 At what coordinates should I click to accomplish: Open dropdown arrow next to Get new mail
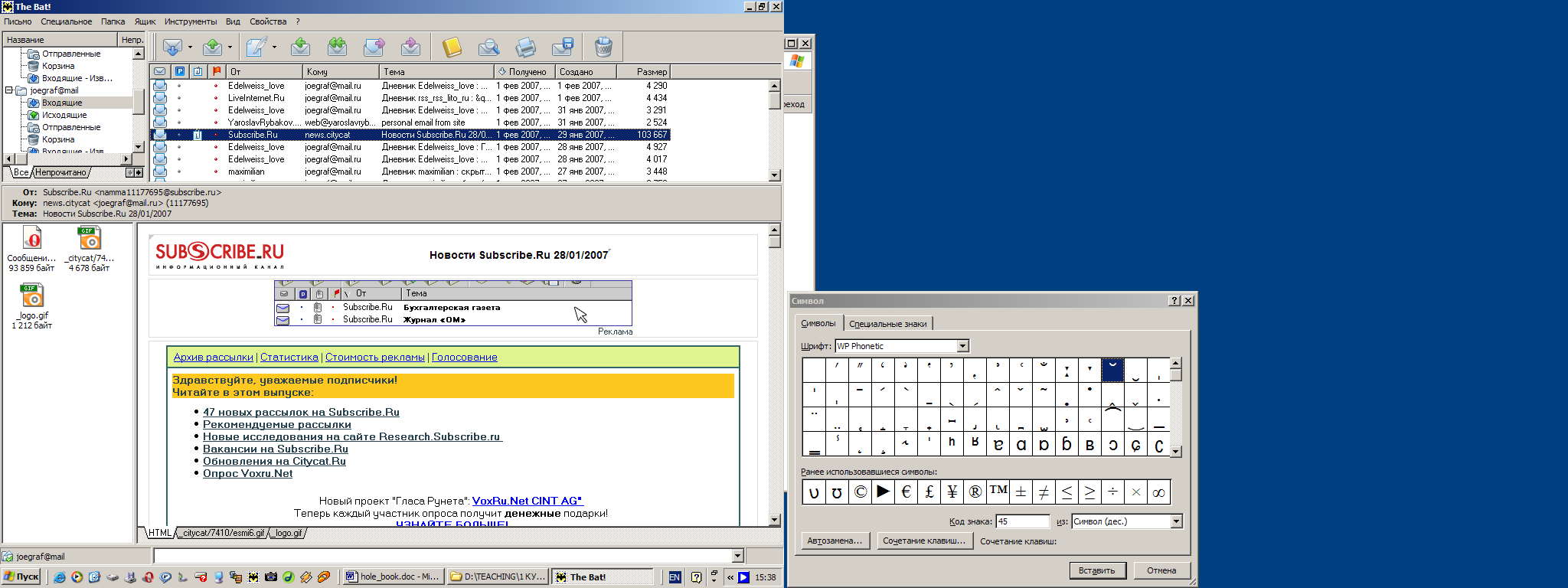coord(190,47)
